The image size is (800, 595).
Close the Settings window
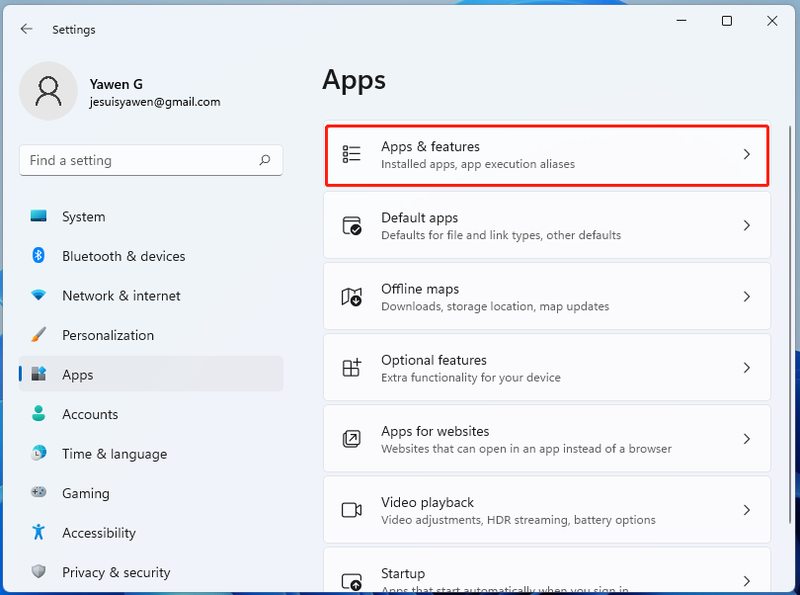click(x=772, y=21)
